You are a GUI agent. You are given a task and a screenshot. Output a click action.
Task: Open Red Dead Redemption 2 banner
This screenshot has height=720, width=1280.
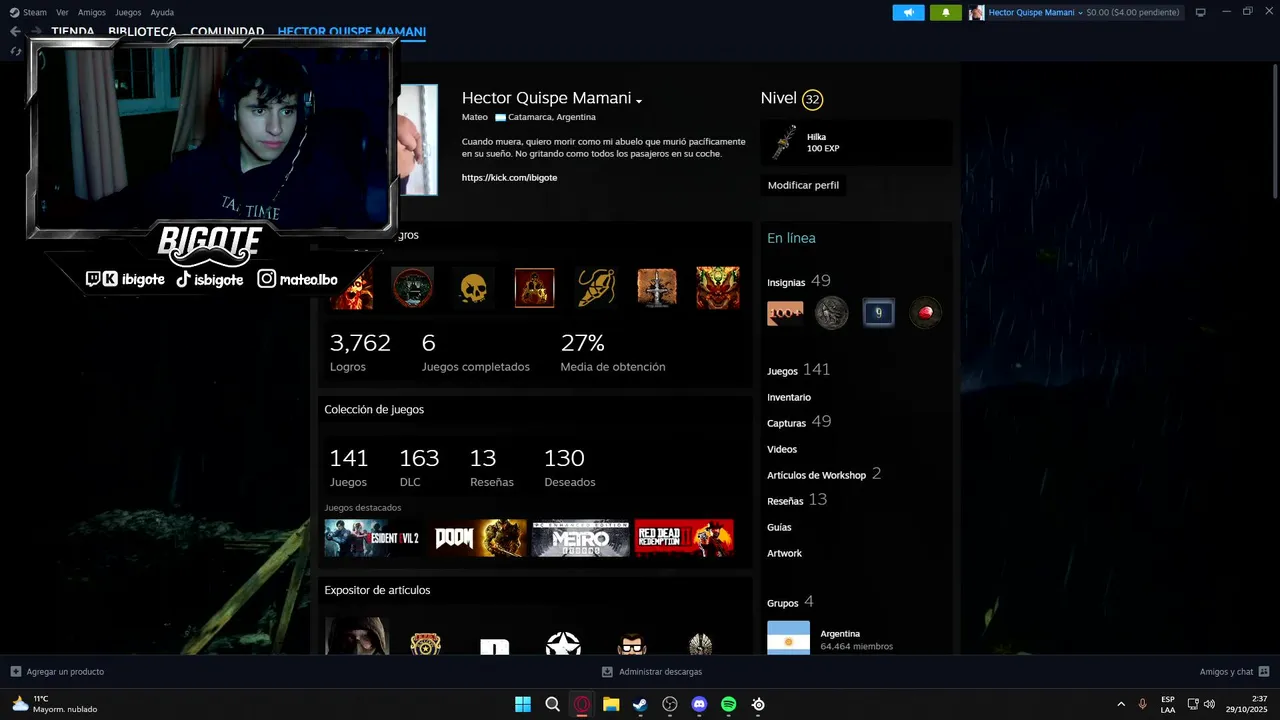(x=684, y=538)
